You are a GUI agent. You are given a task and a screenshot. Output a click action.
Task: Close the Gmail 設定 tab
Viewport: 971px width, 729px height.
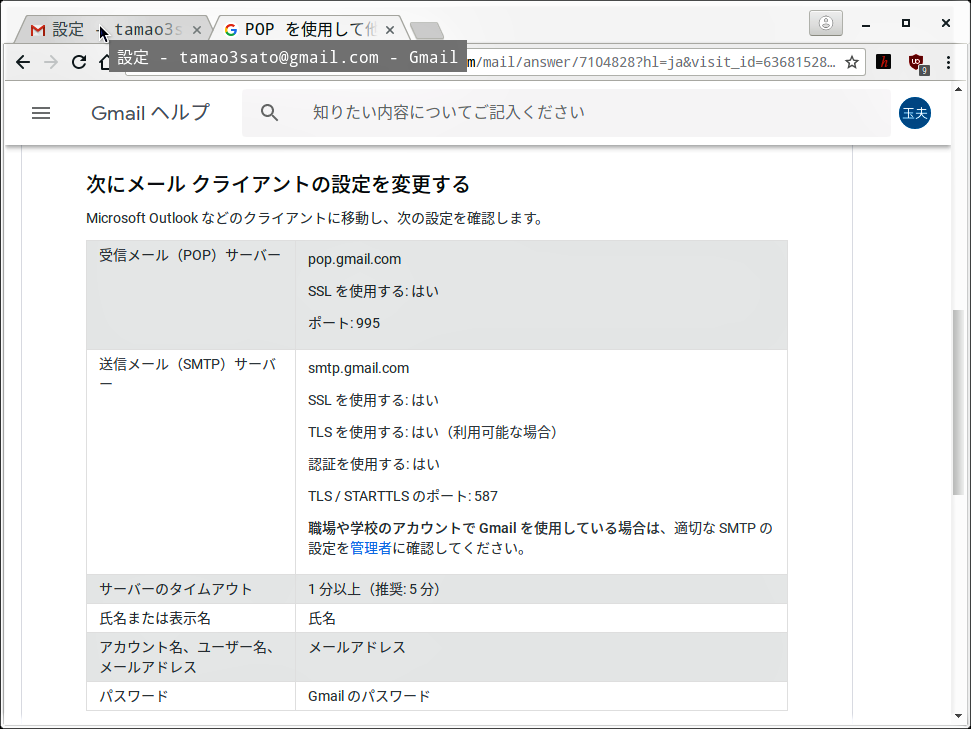197,30
